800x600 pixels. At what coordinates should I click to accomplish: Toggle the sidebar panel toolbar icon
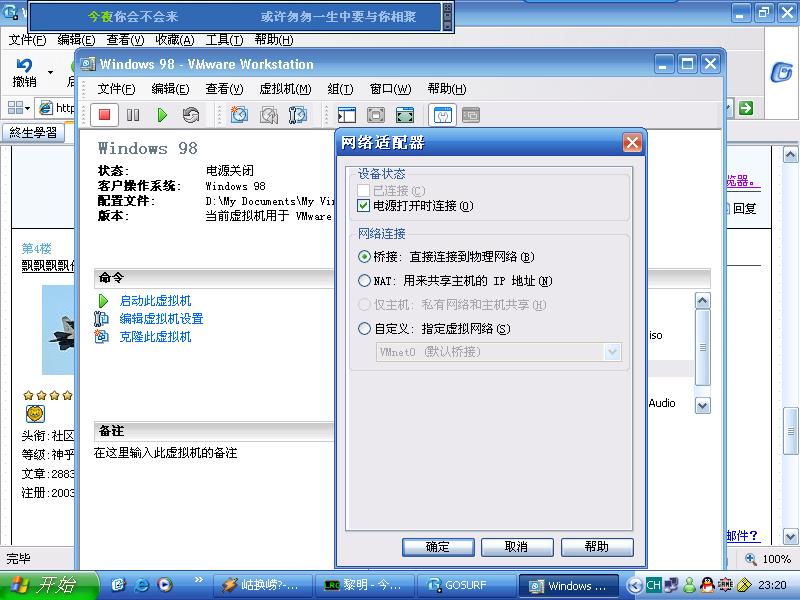tap(347, 115)
